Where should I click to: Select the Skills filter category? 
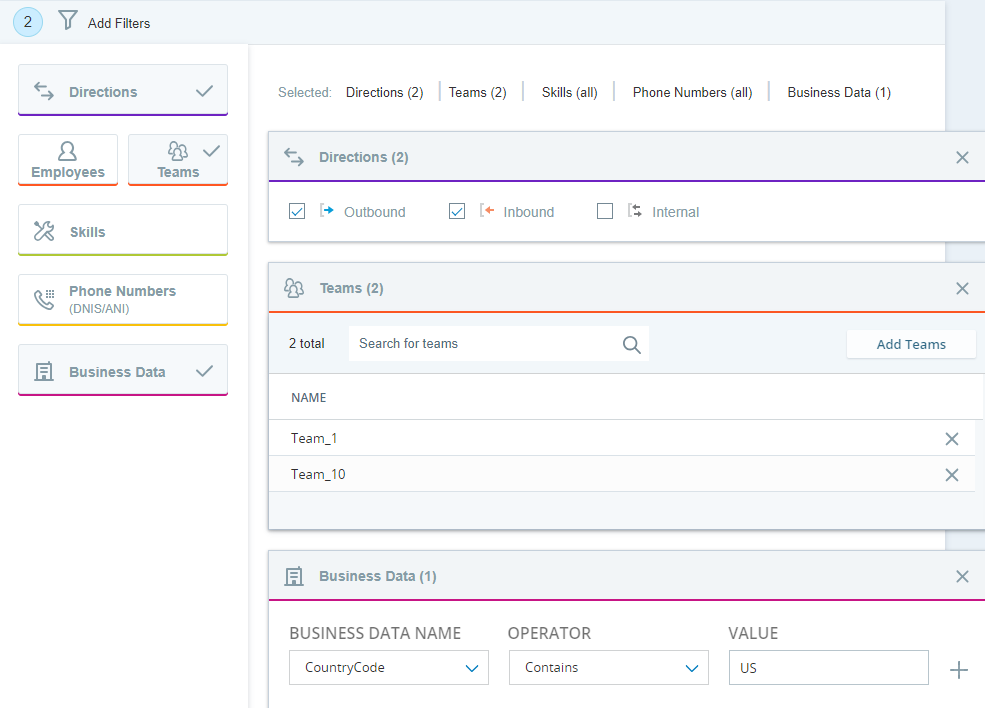pos(123,231)
